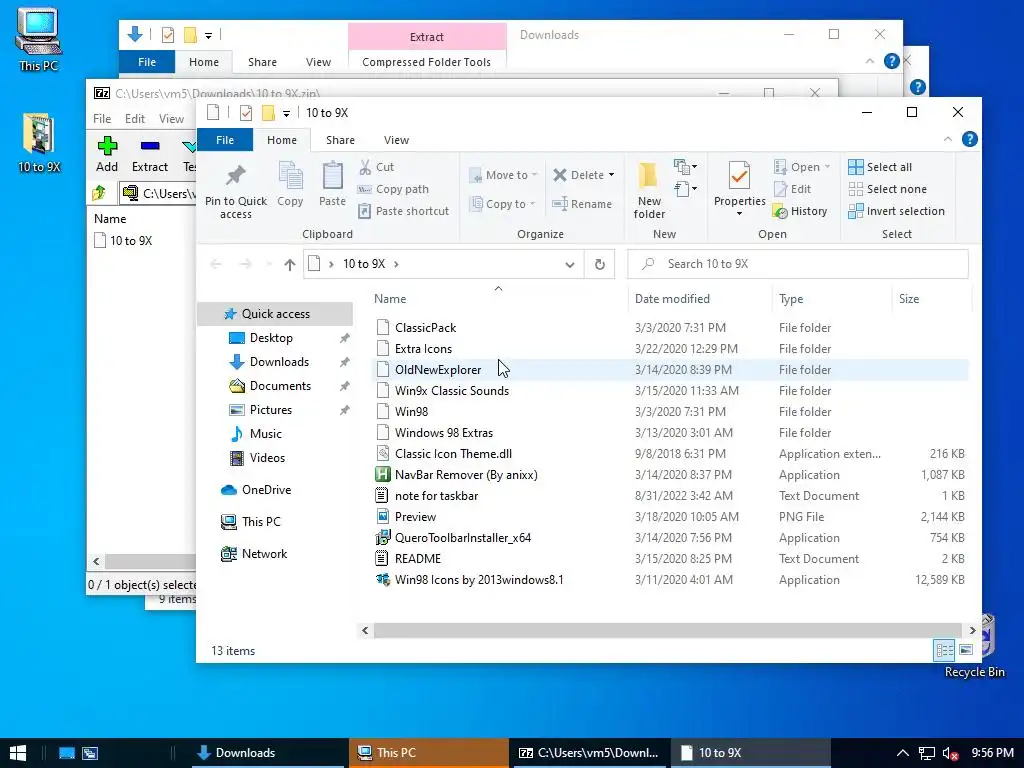The width and height of the screenshot is (1024, 768).
Task: Expand New item dropdown in New group
Action: coord(684,167)
